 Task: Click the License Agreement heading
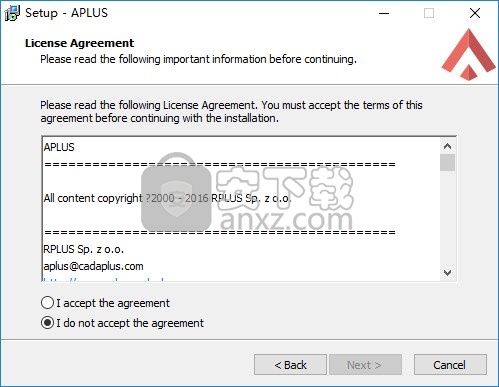79,43
